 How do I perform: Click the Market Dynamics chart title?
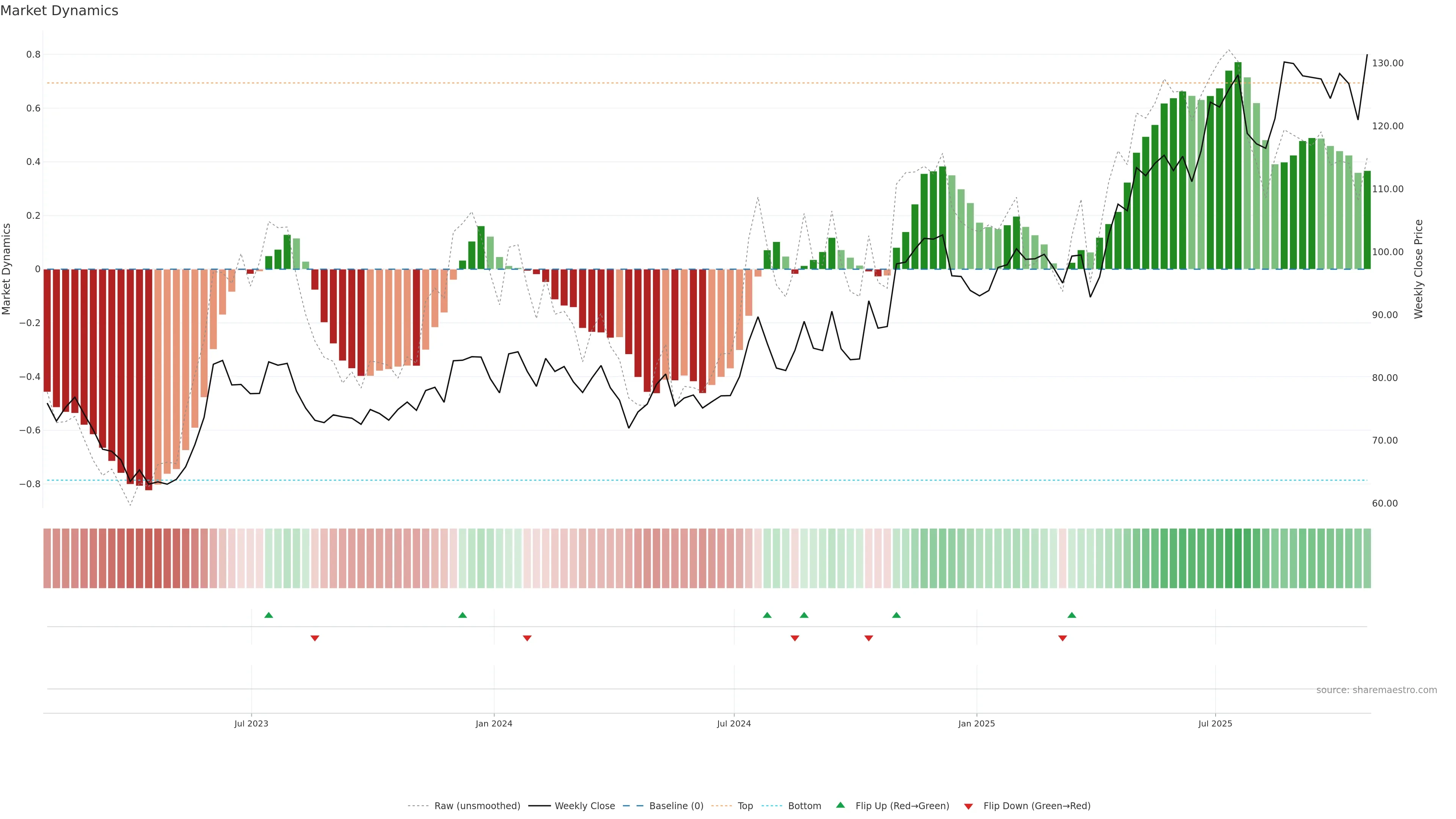pos(60,11)
